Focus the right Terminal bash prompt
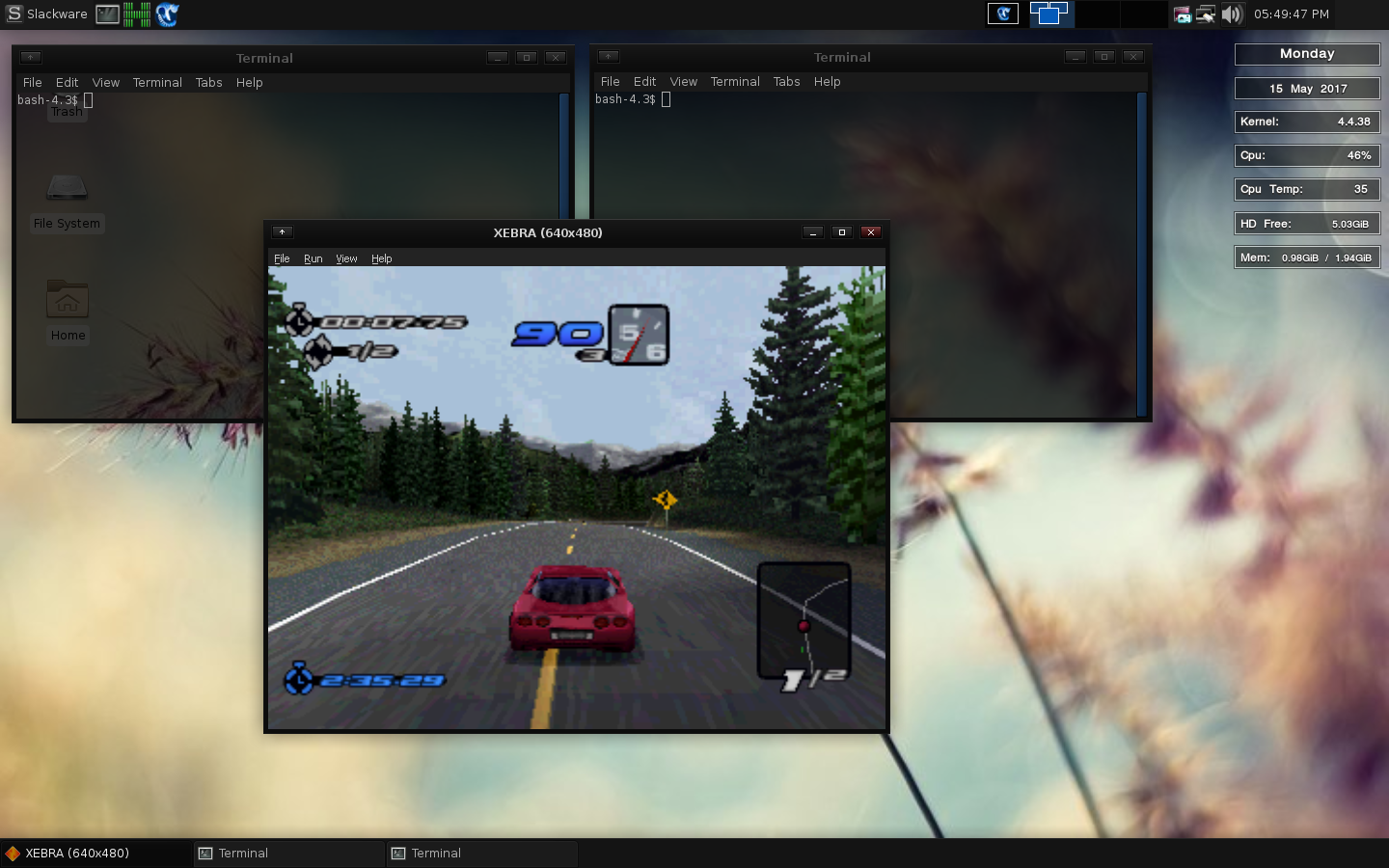Viewport: 1389px width, 868px height. pos(633,99)
